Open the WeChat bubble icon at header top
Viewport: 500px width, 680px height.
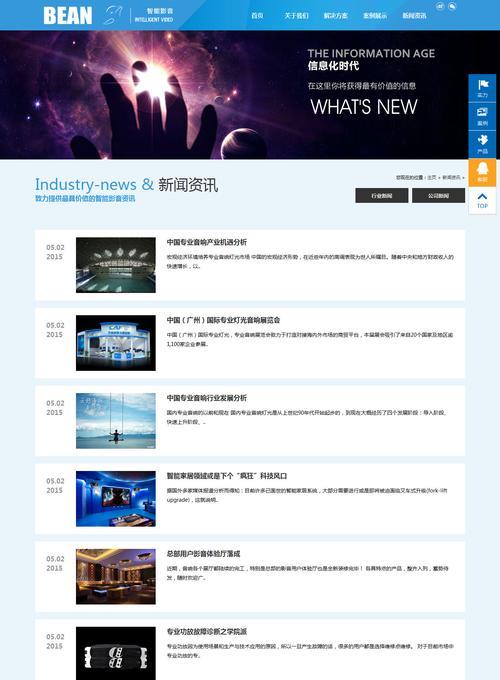[452, 7]
